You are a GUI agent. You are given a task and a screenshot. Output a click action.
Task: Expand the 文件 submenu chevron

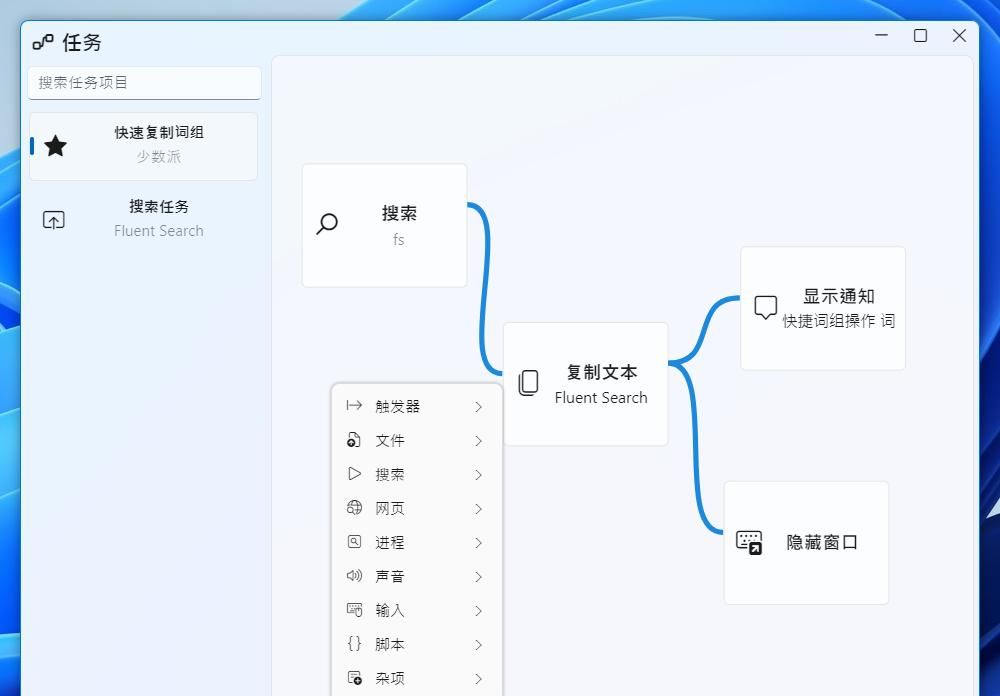point(477,440)
